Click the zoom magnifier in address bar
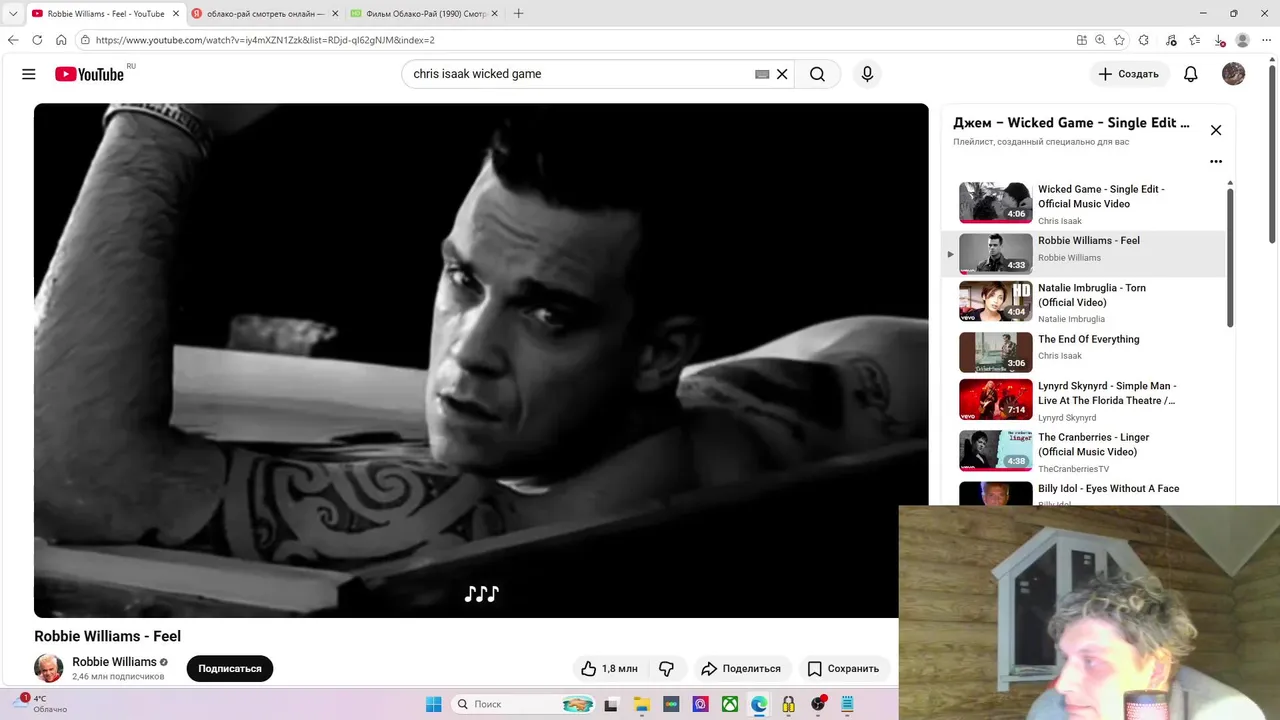This screenshot has height=720, width=1280. (x=1100, y=40)
